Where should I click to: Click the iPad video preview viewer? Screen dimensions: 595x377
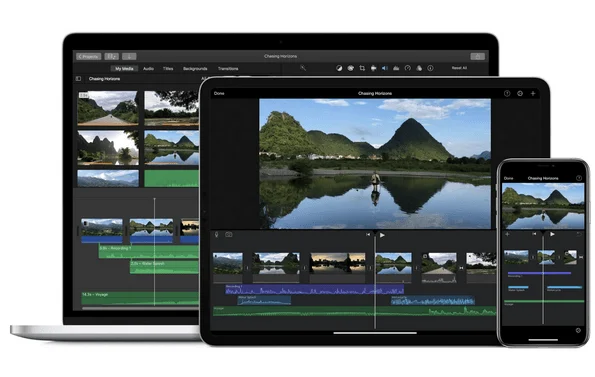[375, 163]
